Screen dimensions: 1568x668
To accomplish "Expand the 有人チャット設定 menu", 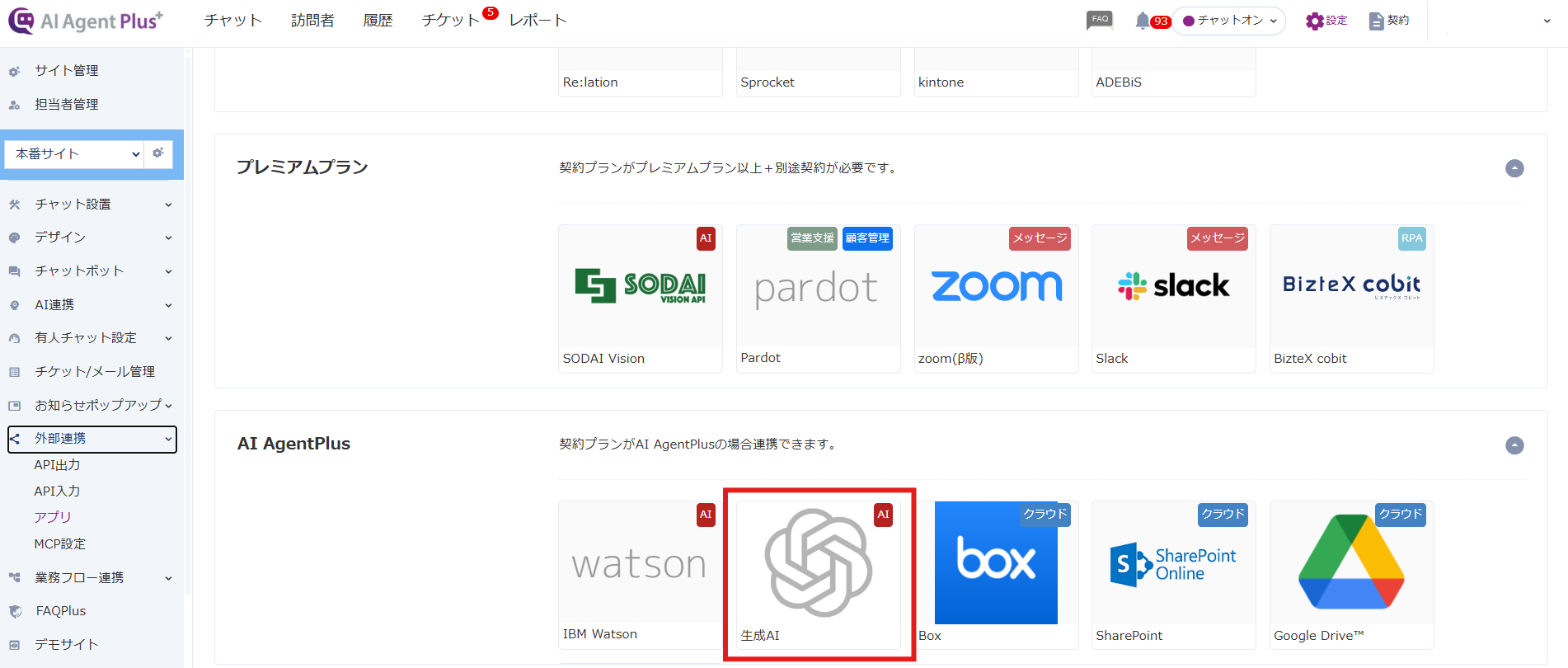I will pyautogui.click(x=168, y=338).
